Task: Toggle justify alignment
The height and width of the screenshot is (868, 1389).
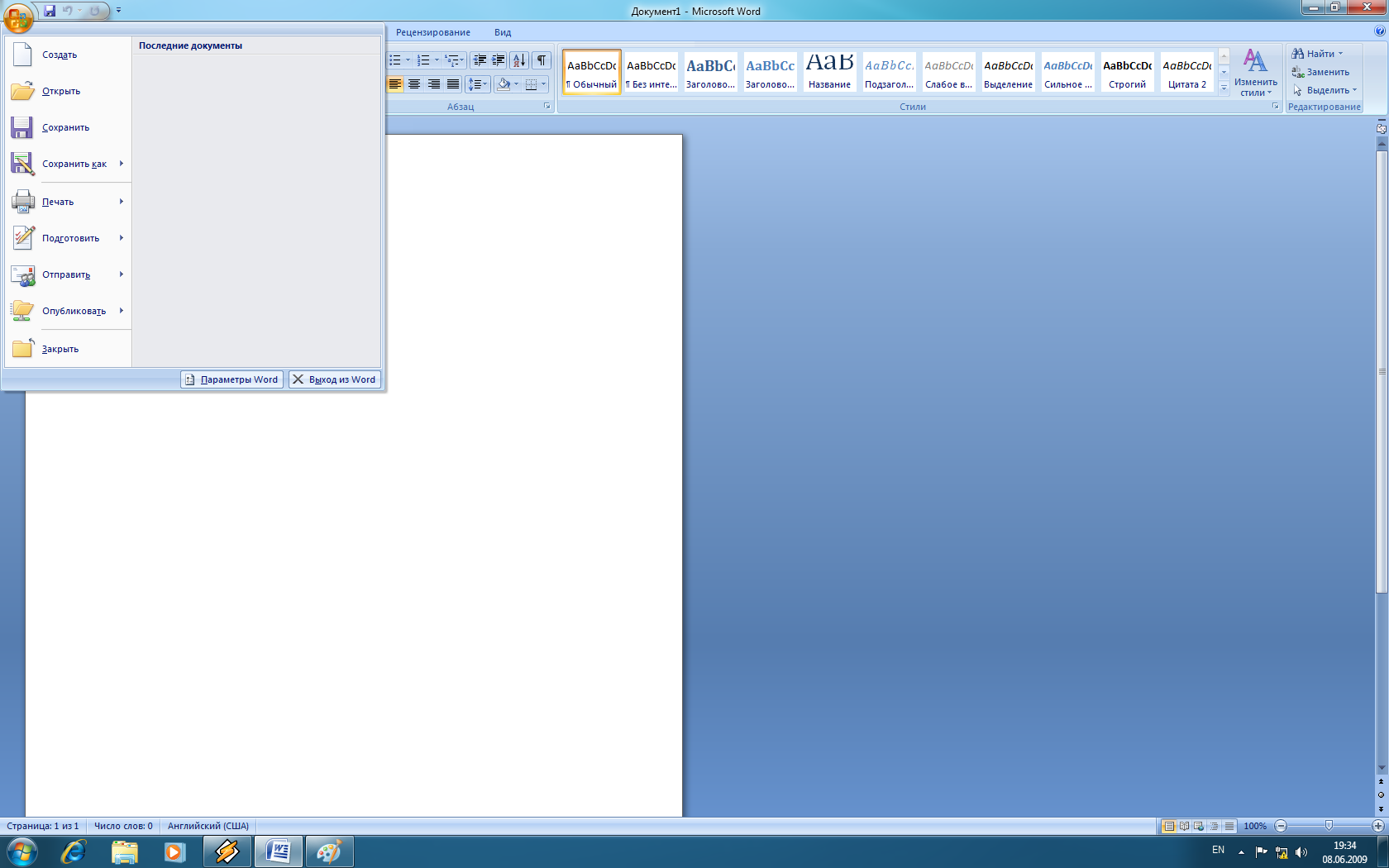Action: (452, 84)
